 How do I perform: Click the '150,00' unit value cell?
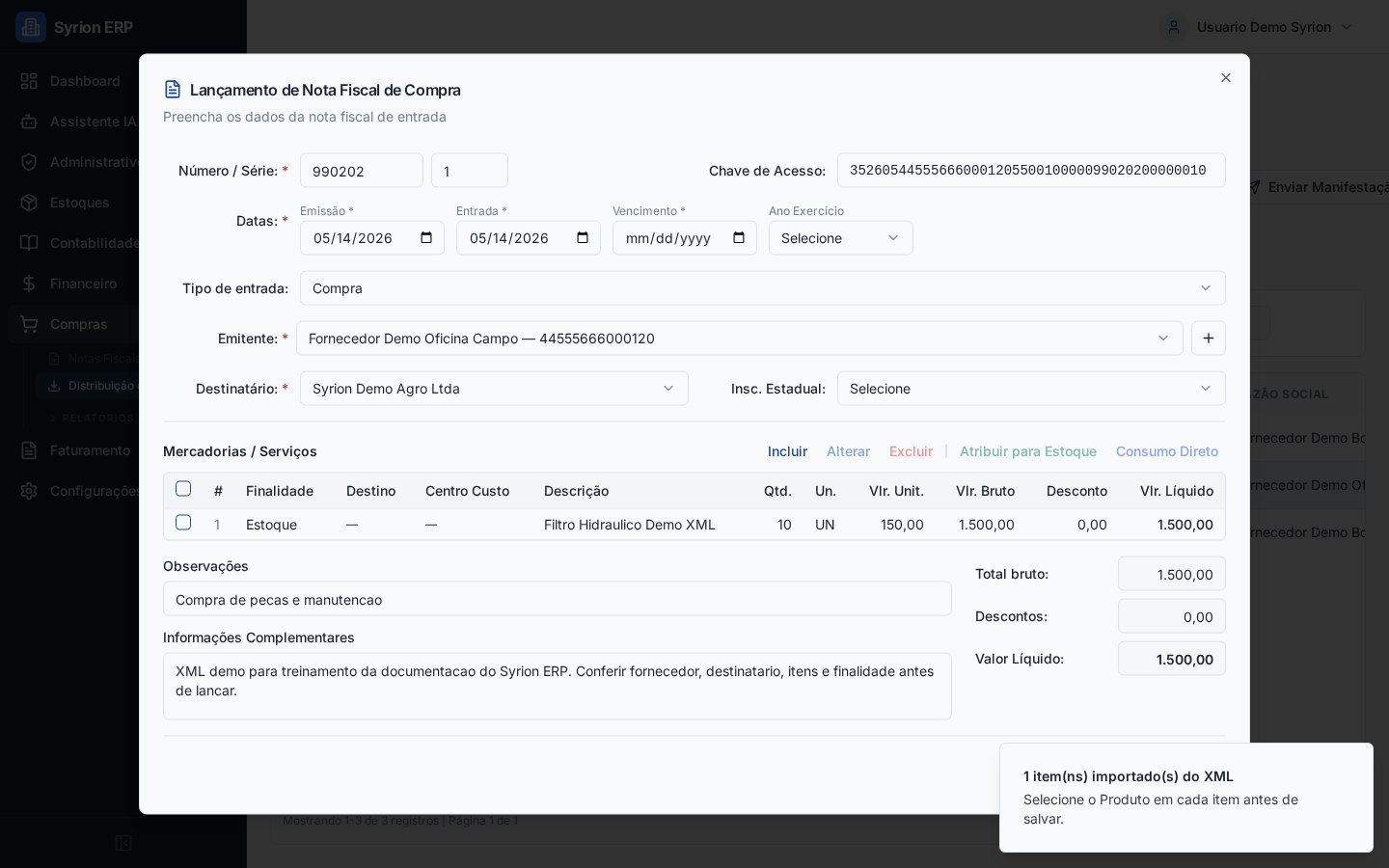click(902, 525)
